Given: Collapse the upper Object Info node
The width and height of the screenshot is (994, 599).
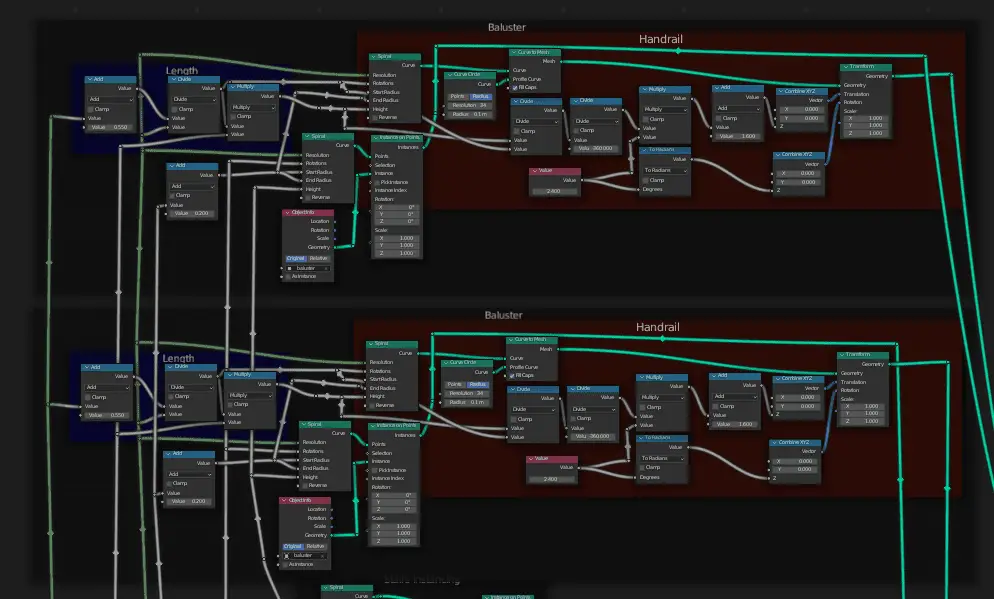Looking at the screenshot, I should coord(287,212).
